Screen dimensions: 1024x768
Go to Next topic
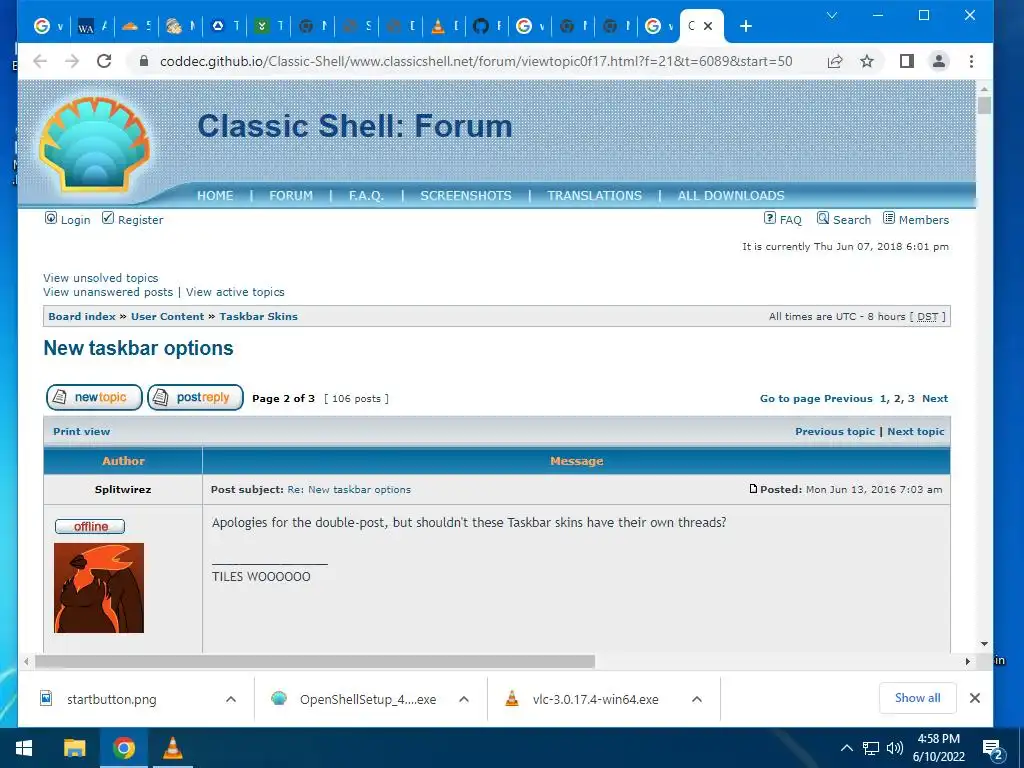(916, 431)
